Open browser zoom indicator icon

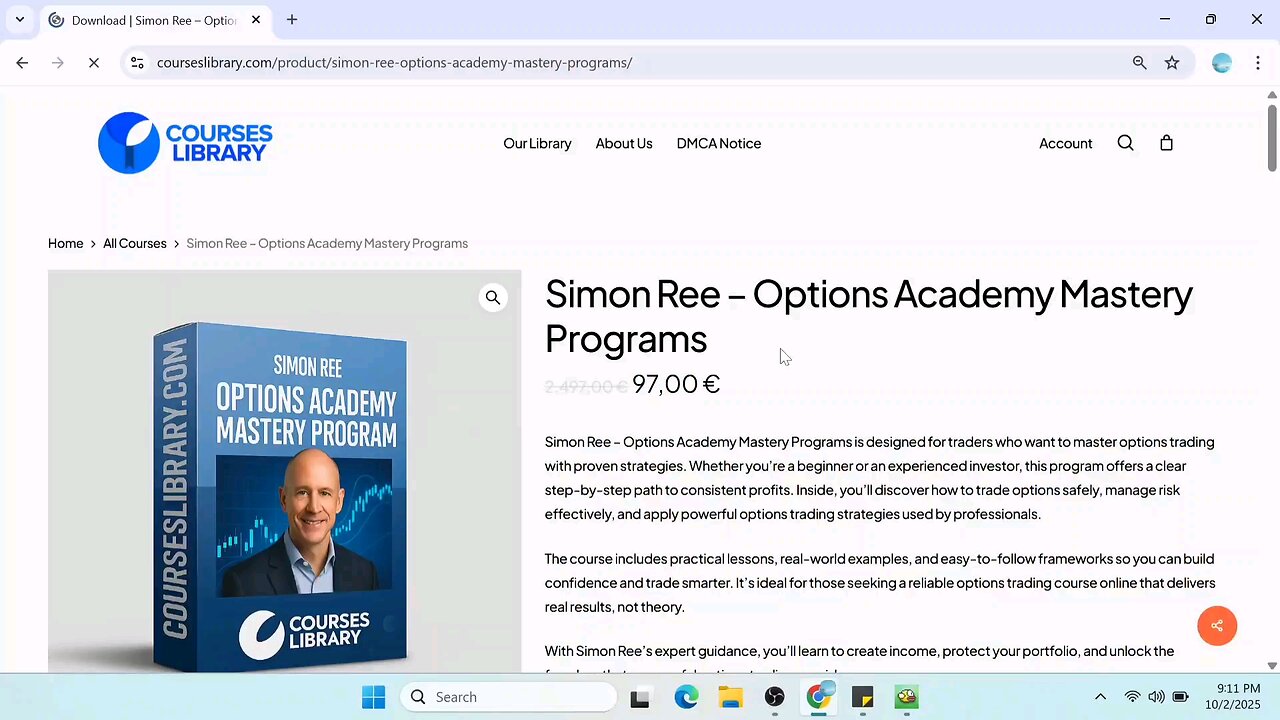click(x=1139, y=62)
